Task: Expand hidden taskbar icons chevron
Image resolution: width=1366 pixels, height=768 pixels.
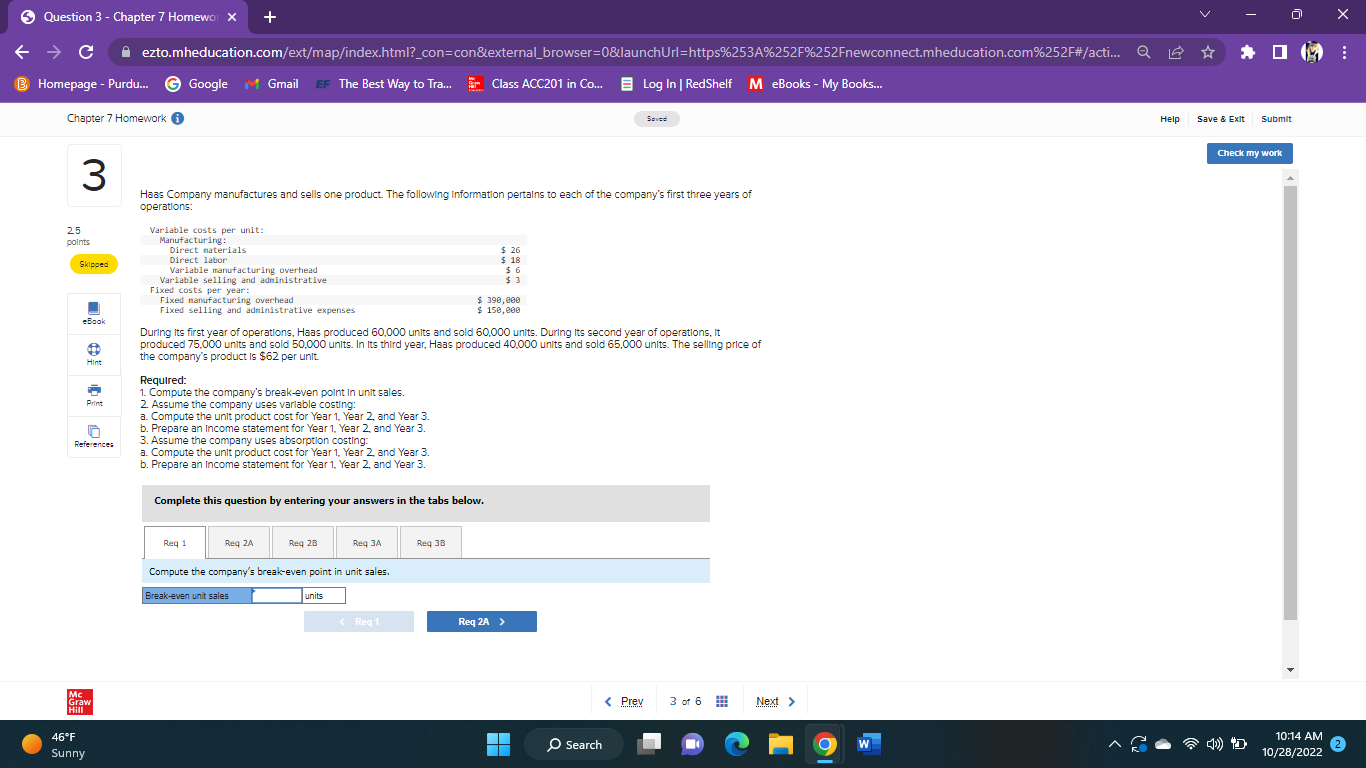Action: click(x=1113, y=744)
